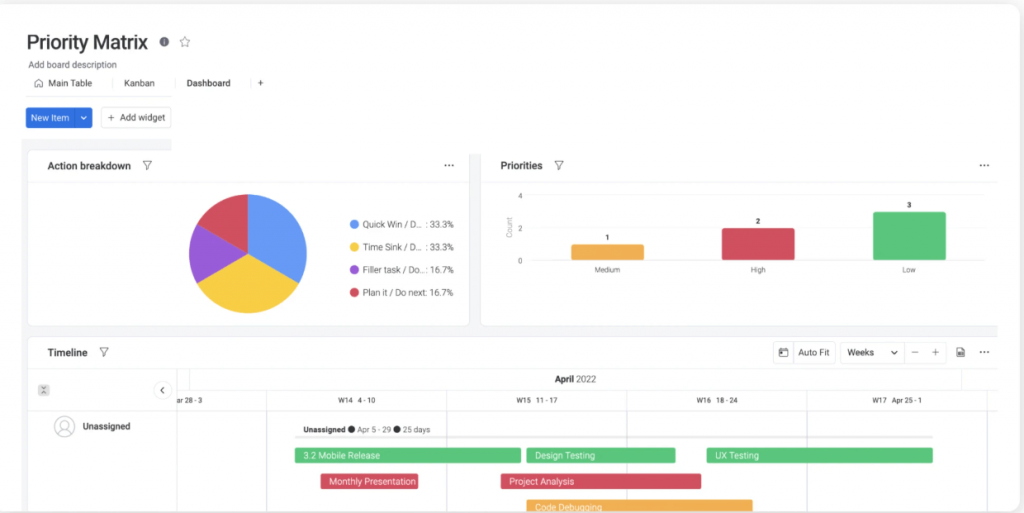Click the home icon on Main Table tab
This screenshot has height=513, width=1024.
click(x=39, y=84)
